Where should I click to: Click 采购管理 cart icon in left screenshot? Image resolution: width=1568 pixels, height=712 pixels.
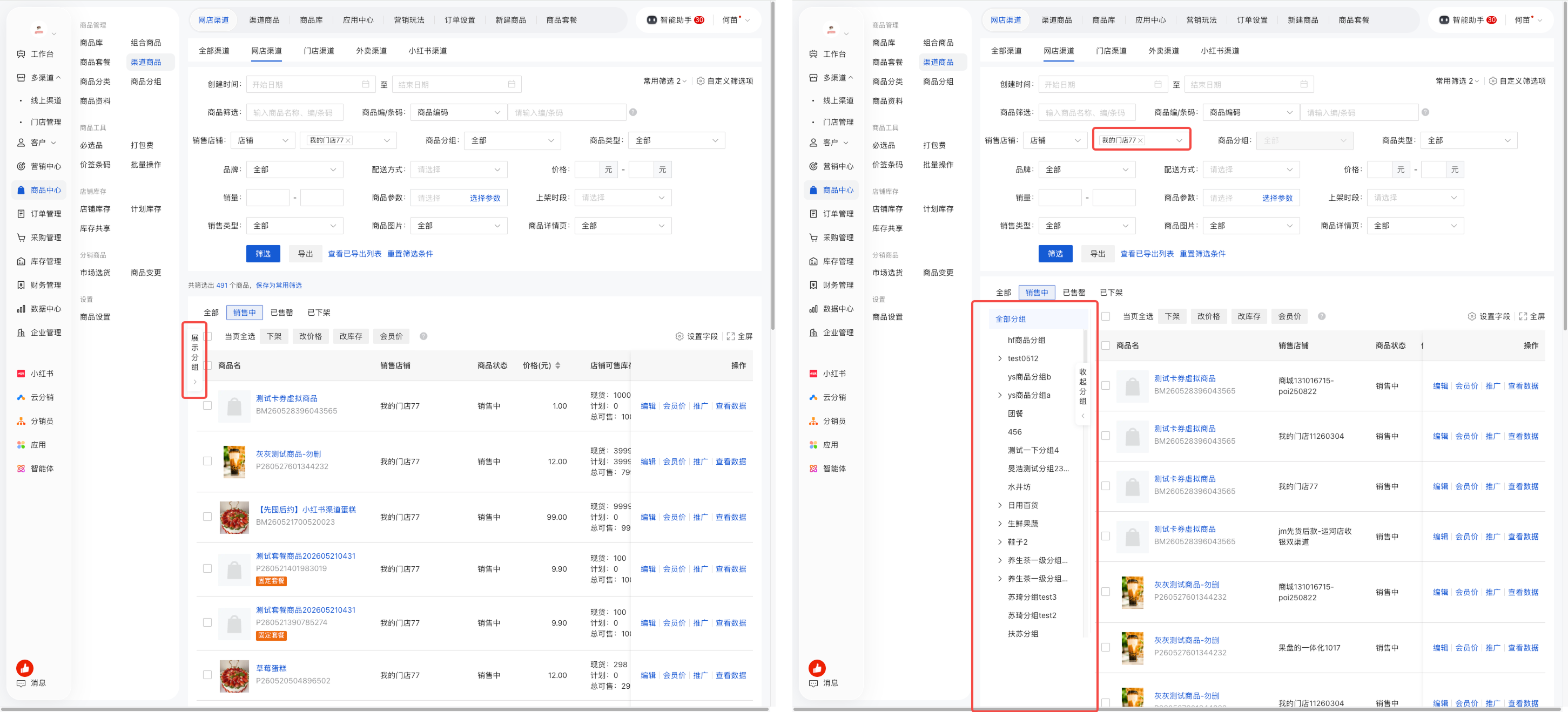pyautogui.click(x=21, y=238)
